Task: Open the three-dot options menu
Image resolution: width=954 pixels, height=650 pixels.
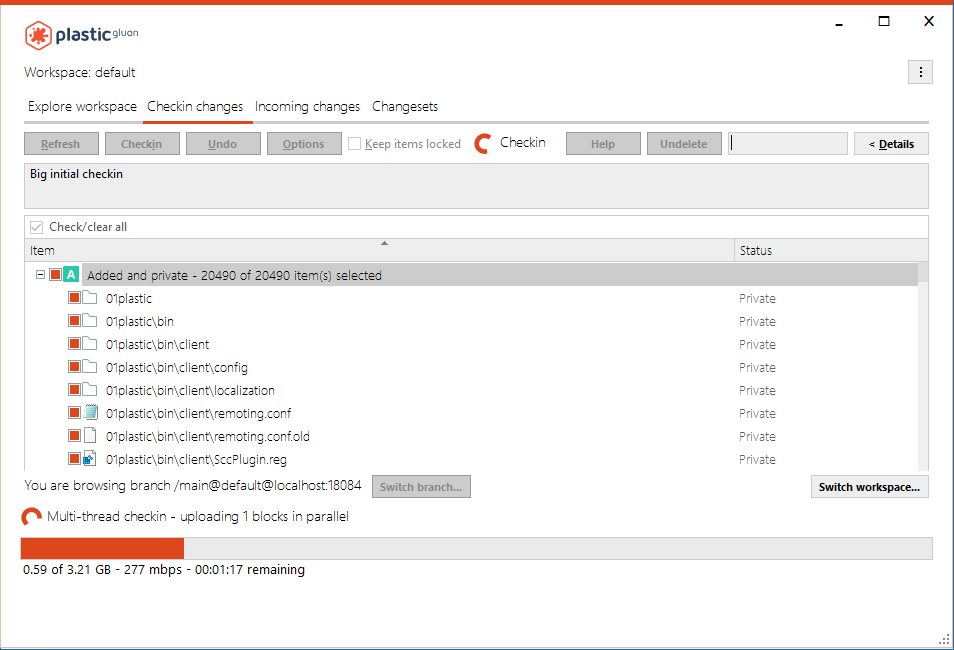Action: 920,71
